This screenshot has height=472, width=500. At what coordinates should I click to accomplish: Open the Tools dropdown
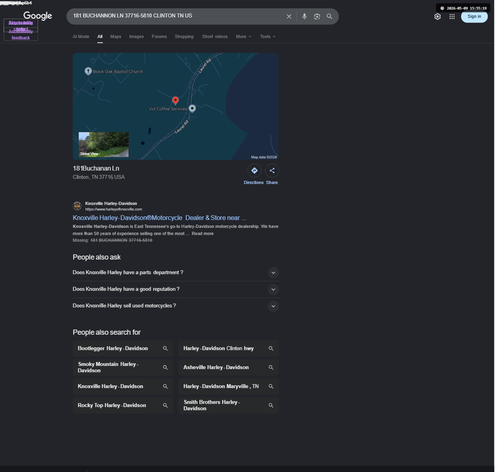pos(268,37)
